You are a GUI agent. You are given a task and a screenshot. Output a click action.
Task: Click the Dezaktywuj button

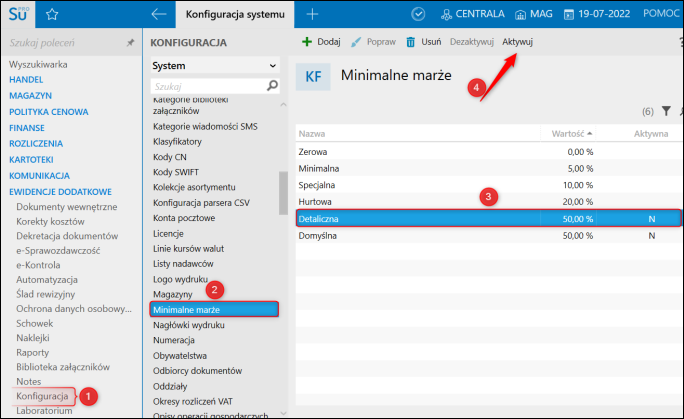[472, 42]
